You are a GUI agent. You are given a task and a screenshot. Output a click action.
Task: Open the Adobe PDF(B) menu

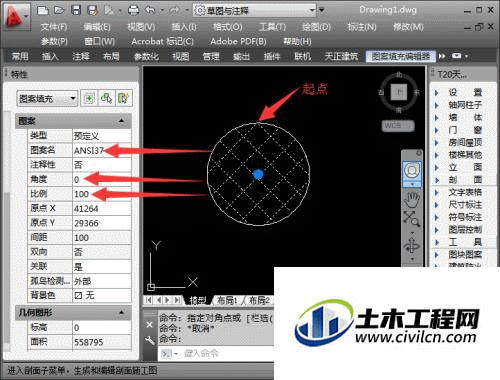[x=238, y=41]
